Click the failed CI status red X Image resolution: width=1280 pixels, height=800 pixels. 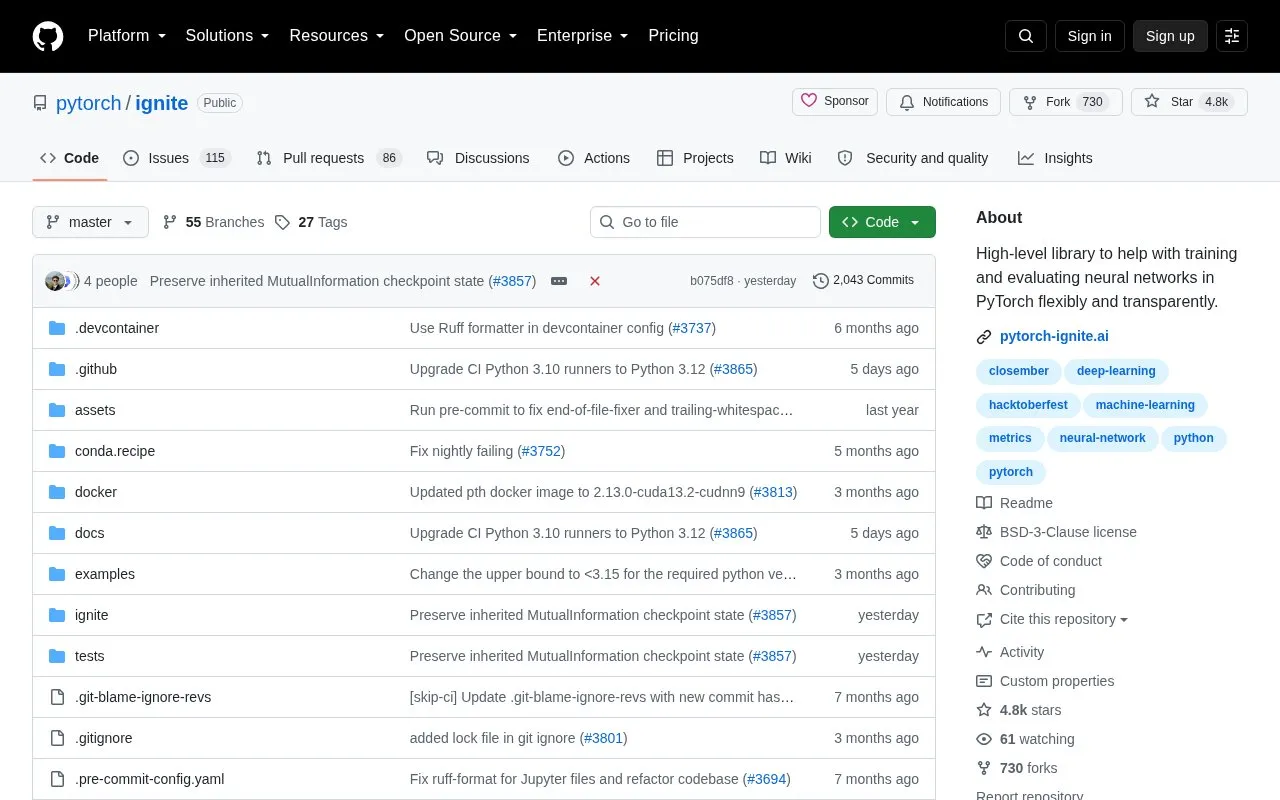[x=595, y=281]
